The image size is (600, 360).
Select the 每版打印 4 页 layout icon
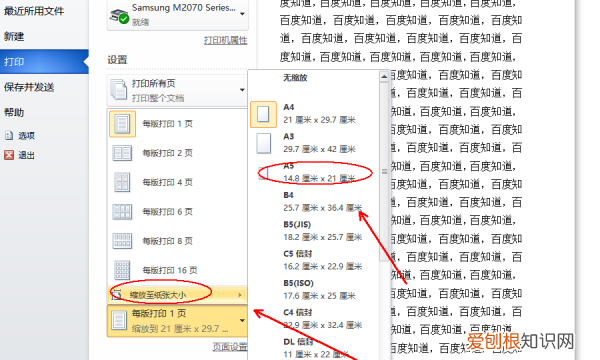pos(122,182)
